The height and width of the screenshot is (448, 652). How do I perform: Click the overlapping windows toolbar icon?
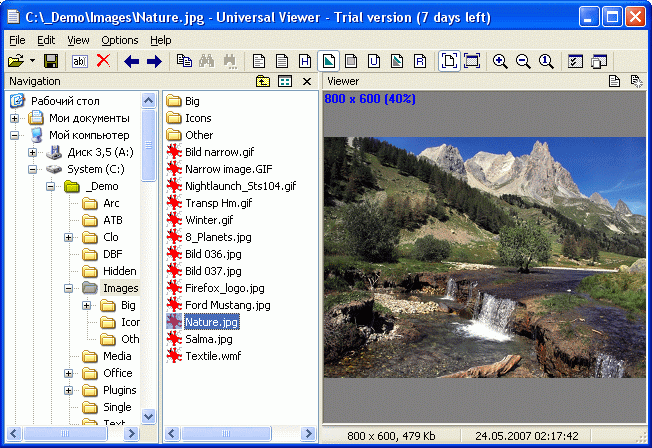(x=599, y=61)
